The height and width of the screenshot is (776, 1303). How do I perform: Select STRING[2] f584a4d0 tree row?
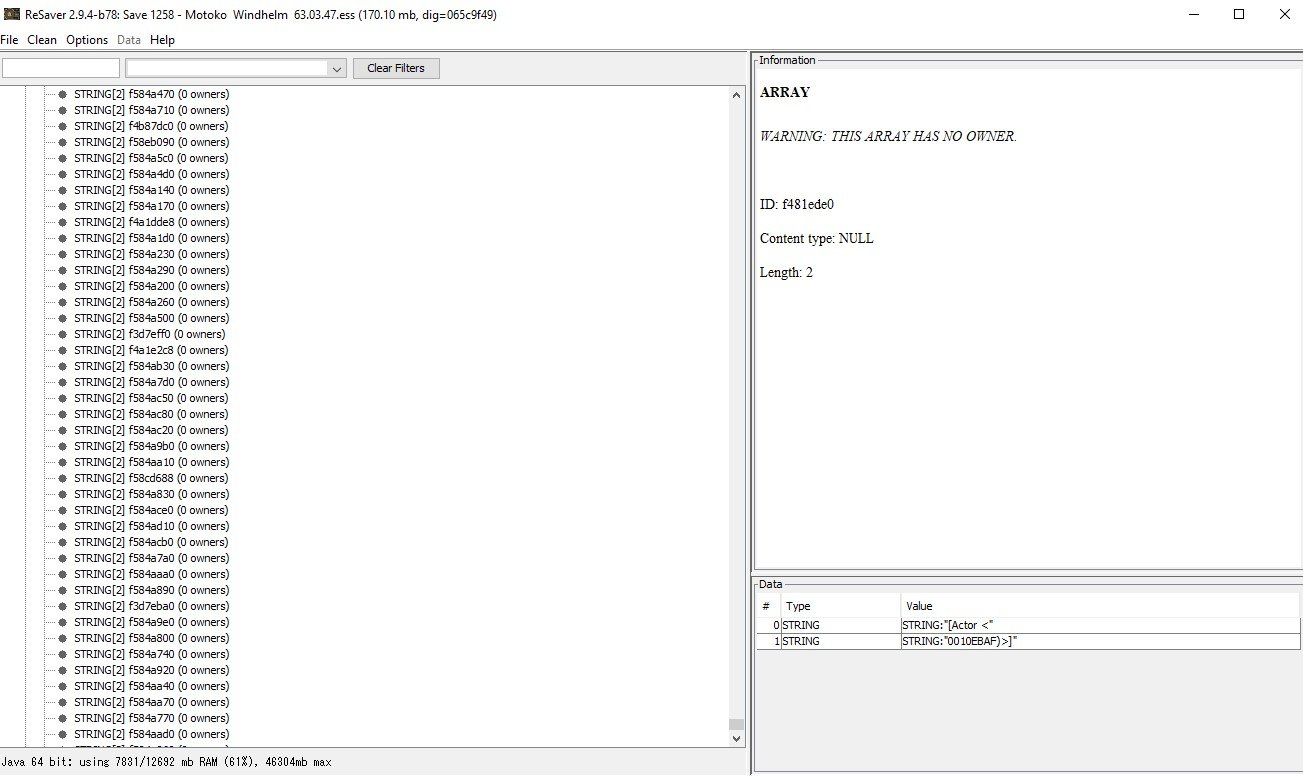(x=151, y=174)
